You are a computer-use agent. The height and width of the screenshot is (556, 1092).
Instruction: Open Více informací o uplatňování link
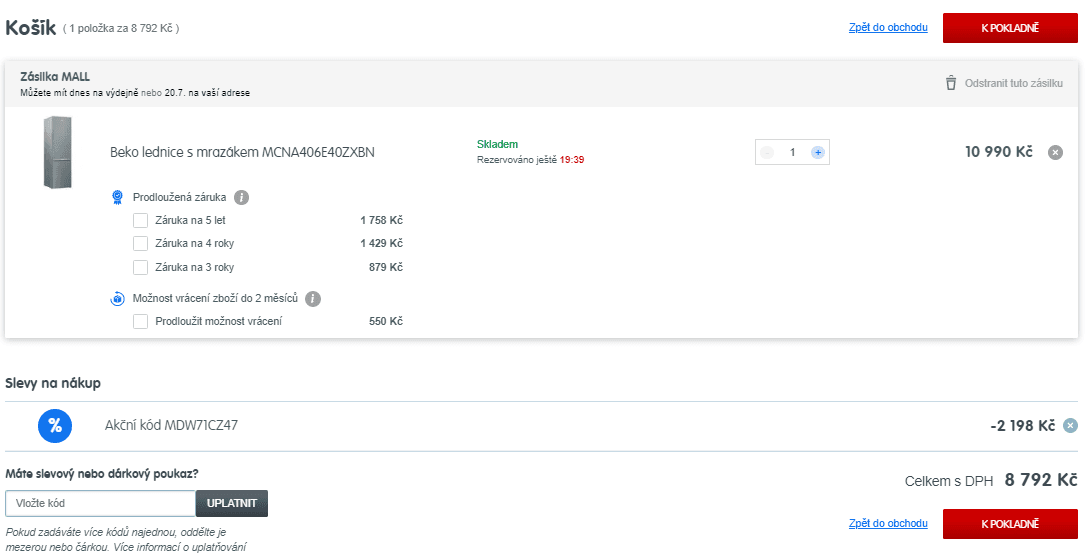180,547
